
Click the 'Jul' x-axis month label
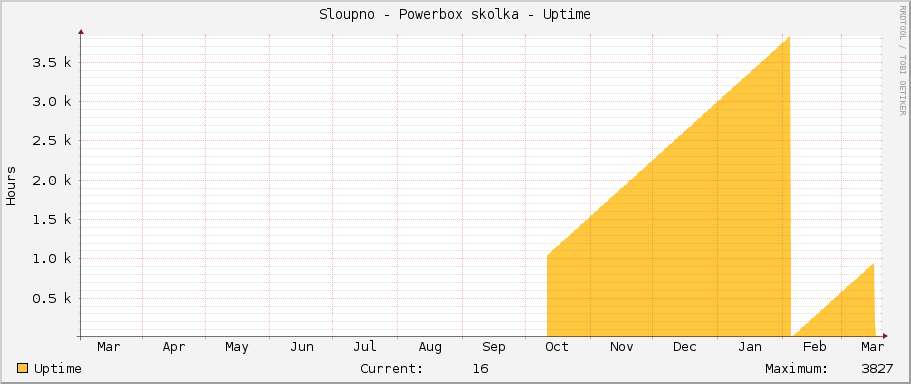[x=365, y=347]
